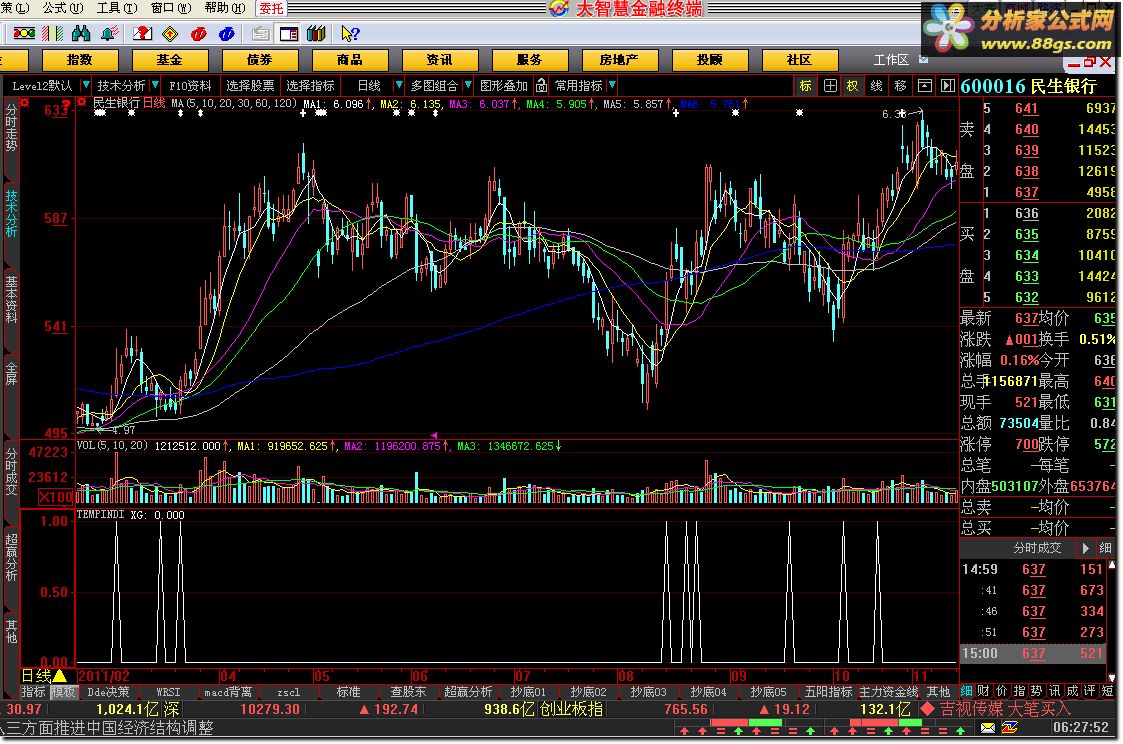Viewport: 1123px width, 744px height.
Task: Select the macd背离 indicator tab
Action: [x=228, y=692]
